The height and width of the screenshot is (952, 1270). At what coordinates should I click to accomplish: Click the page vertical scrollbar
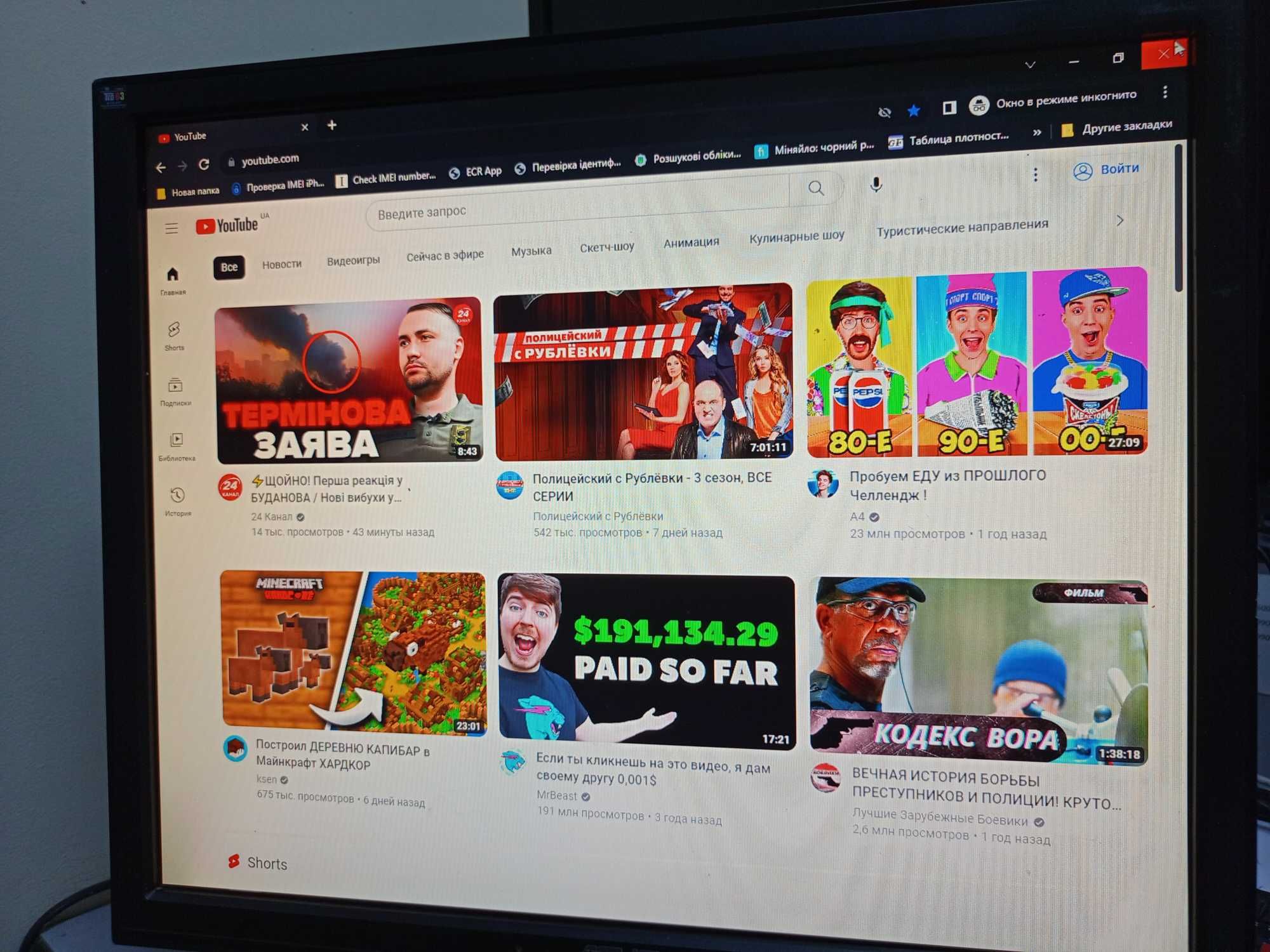pos(1179,219)
